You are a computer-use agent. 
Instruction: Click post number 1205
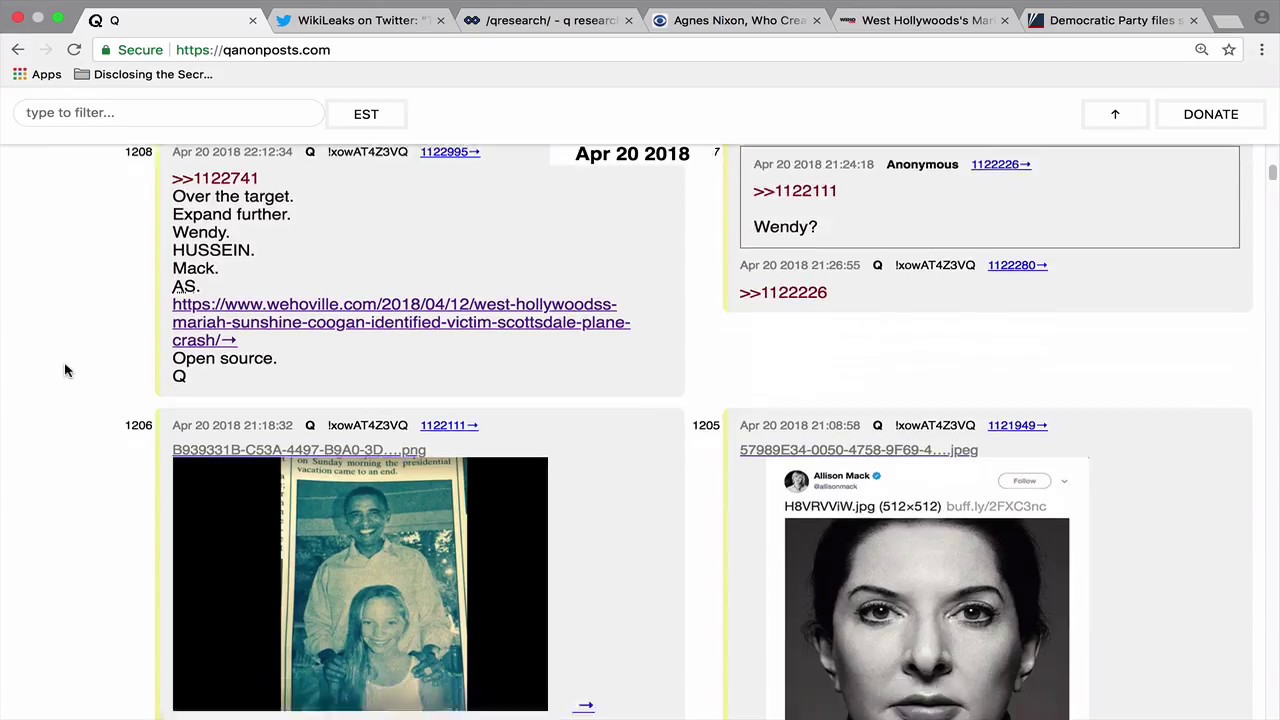point(706,425)
